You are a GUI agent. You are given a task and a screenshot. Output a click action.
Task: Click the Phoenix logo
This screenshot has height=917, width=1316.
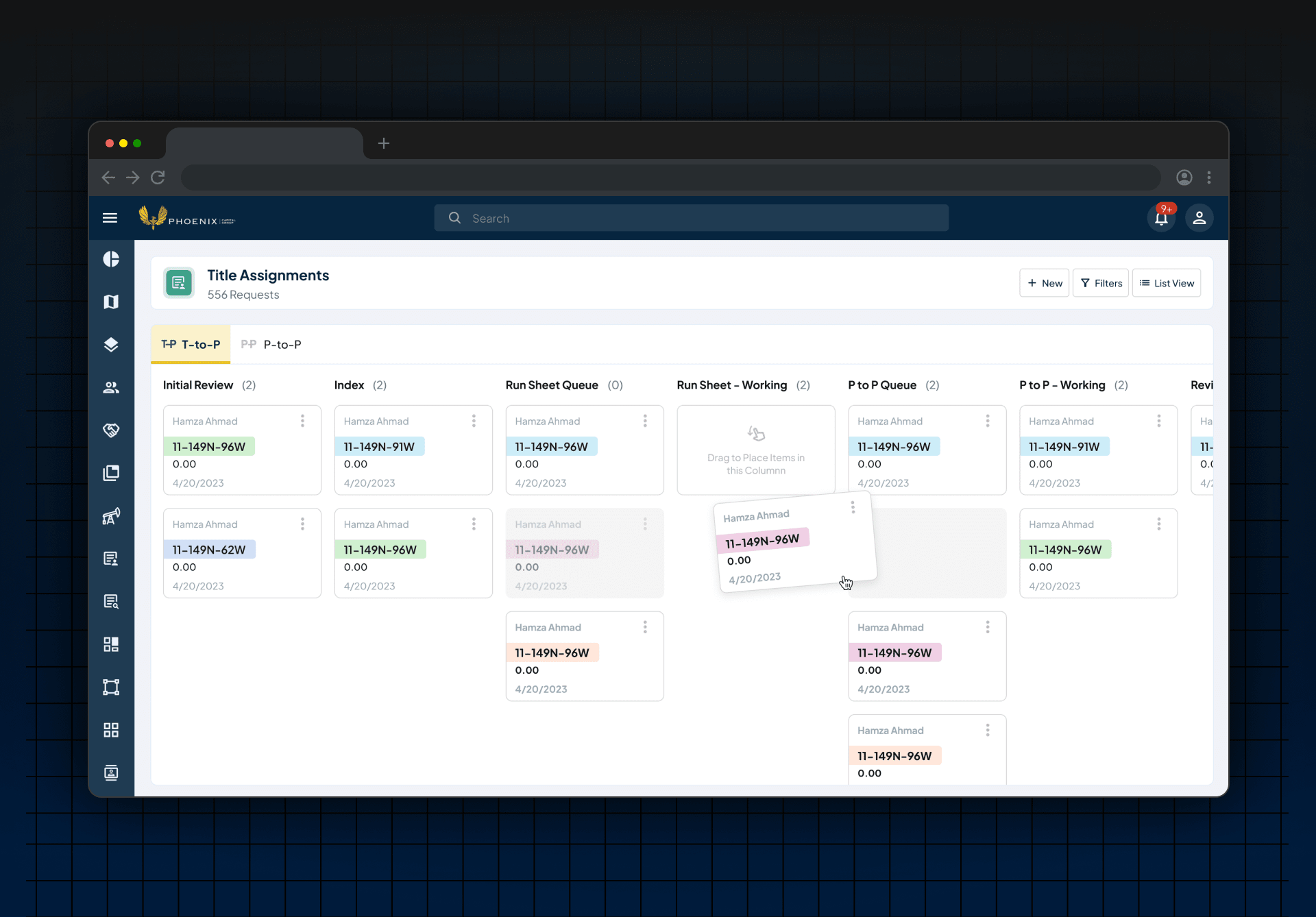(186, 217)
